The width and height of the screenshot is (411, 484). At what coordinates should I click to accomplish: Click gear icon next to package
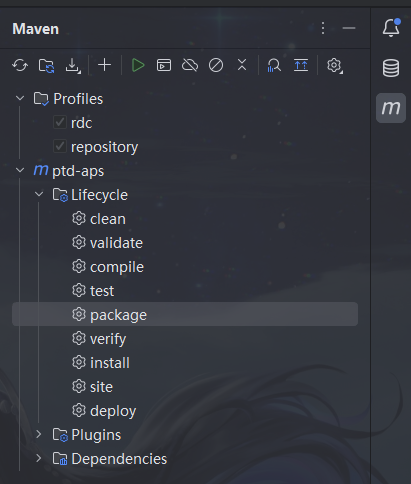click(79, 314)
